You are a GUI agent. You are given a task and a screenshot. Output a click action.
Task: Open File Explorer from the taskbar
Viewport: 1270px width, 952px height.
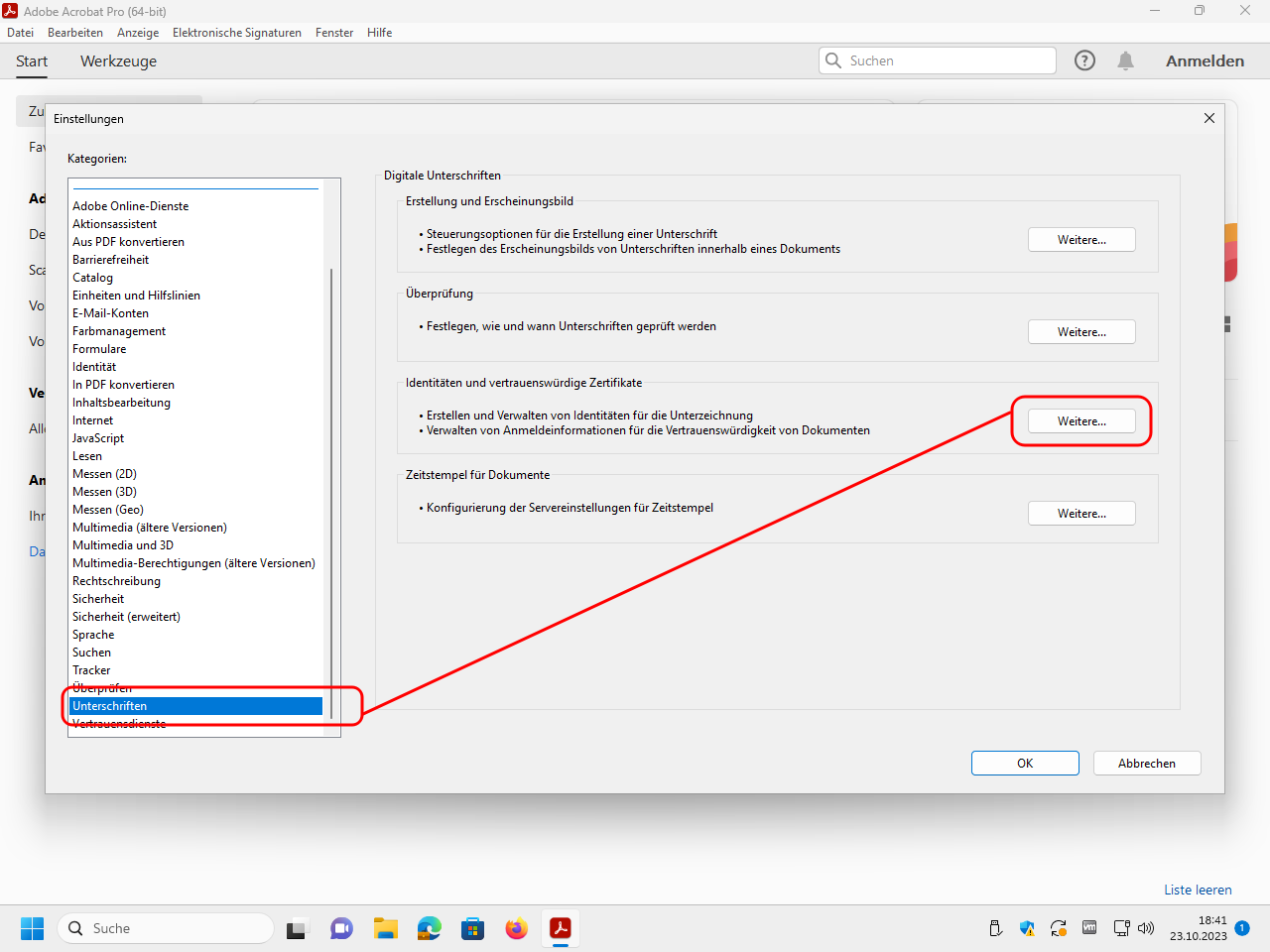tap(385, 928)
